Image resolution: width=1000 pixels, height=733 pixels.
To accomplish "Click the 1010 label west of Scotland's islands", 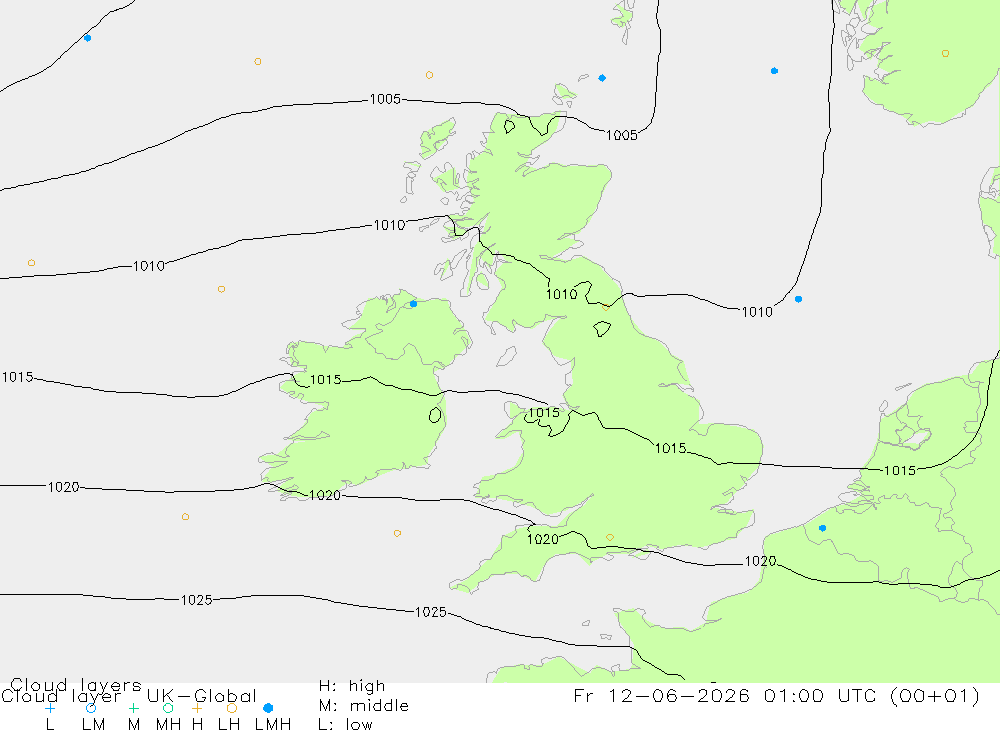I will point(389,225).
